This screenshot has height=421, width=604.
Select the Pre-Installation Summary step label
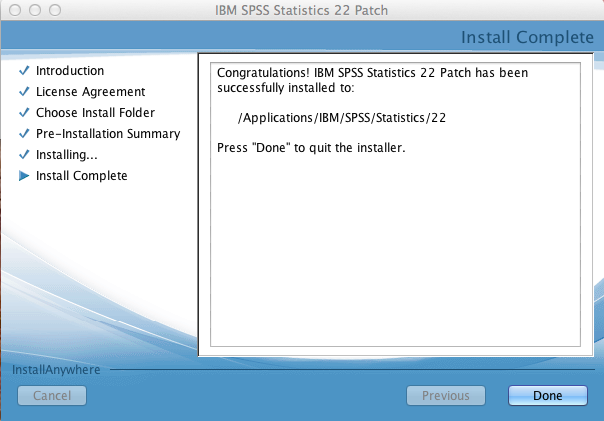[108, 134]
